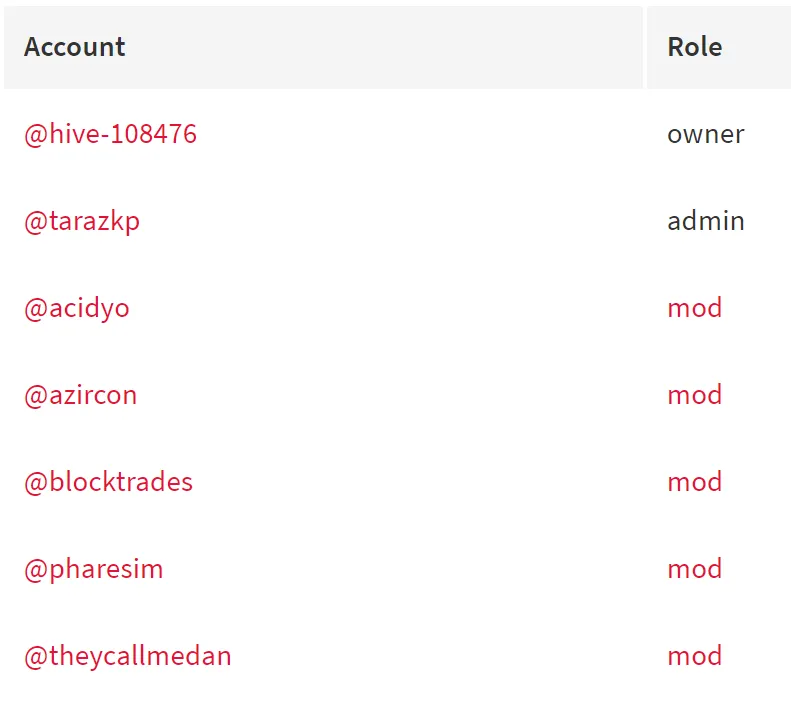Select the table row containing @pharesim
Image resolution: width=791 pixels, height=708 pixels.
pyautogui.click(x=398, y=569)
